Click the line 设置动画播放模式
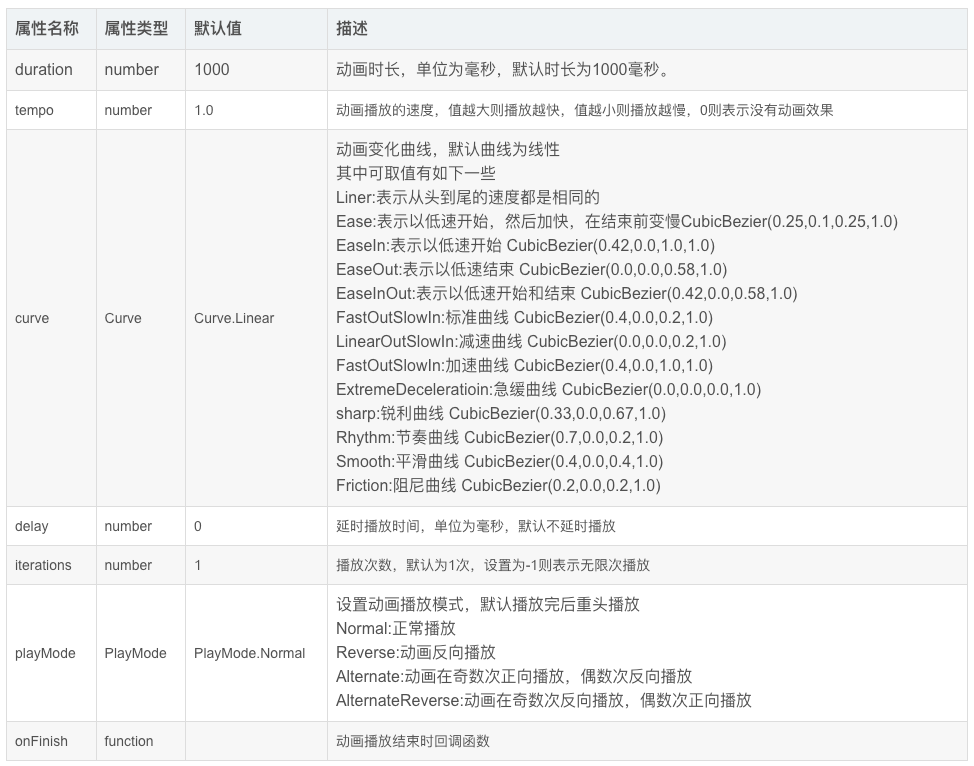 click(x=488, y=604)
